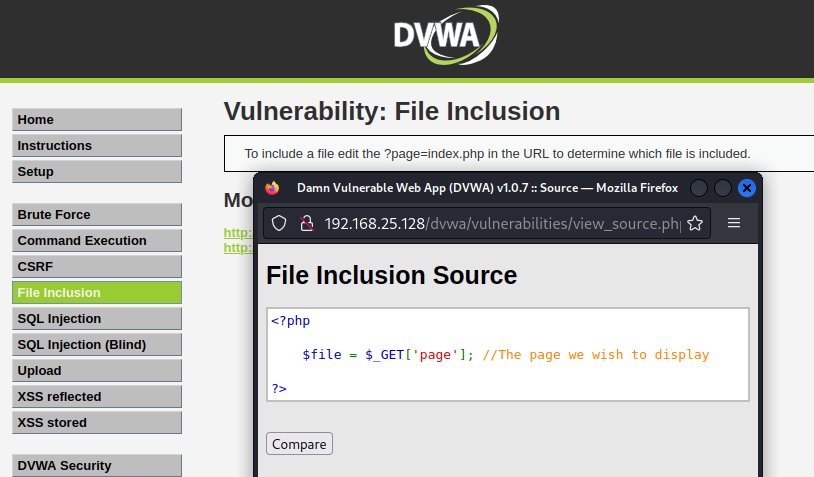Open the Setup menu item

(97, 171)
